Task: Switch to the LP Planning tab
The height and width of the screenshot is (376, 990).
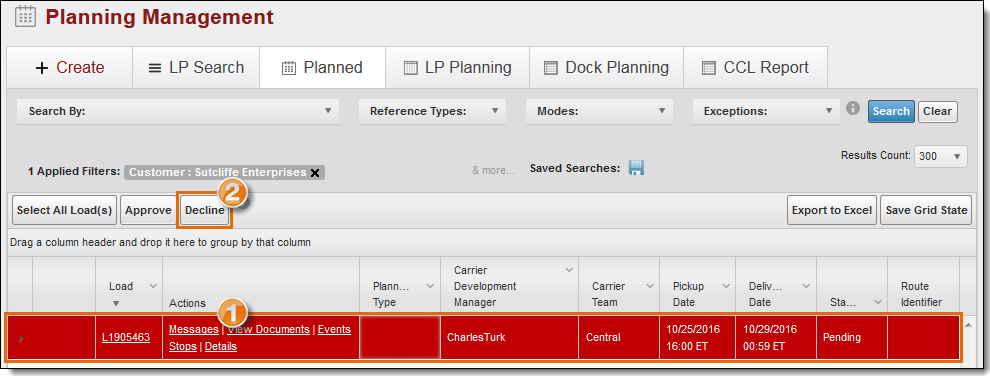Action: tap(457, 68)
